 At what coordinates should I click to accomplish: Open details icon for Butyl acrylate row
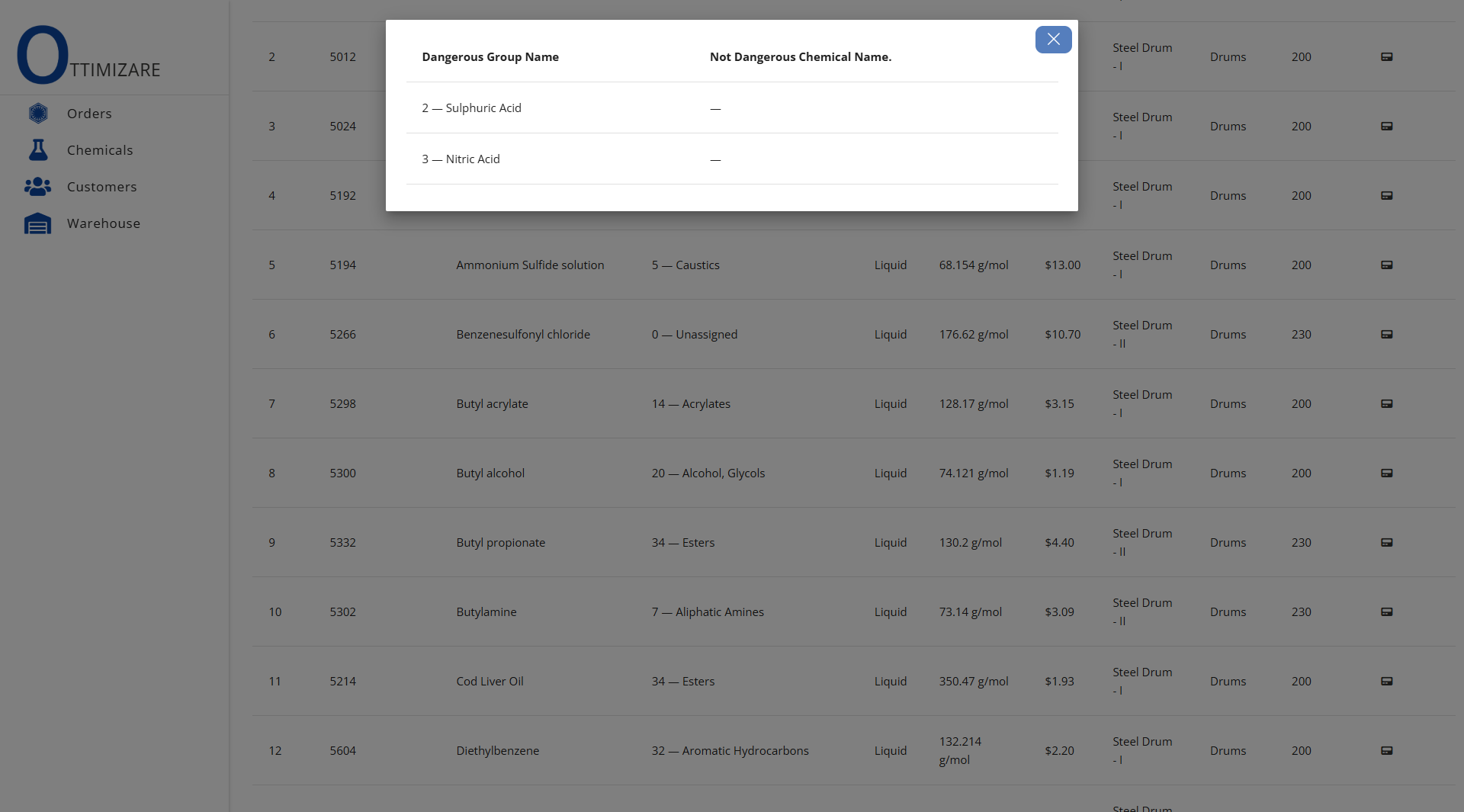pyautogui.click(x=1387, y=404)
